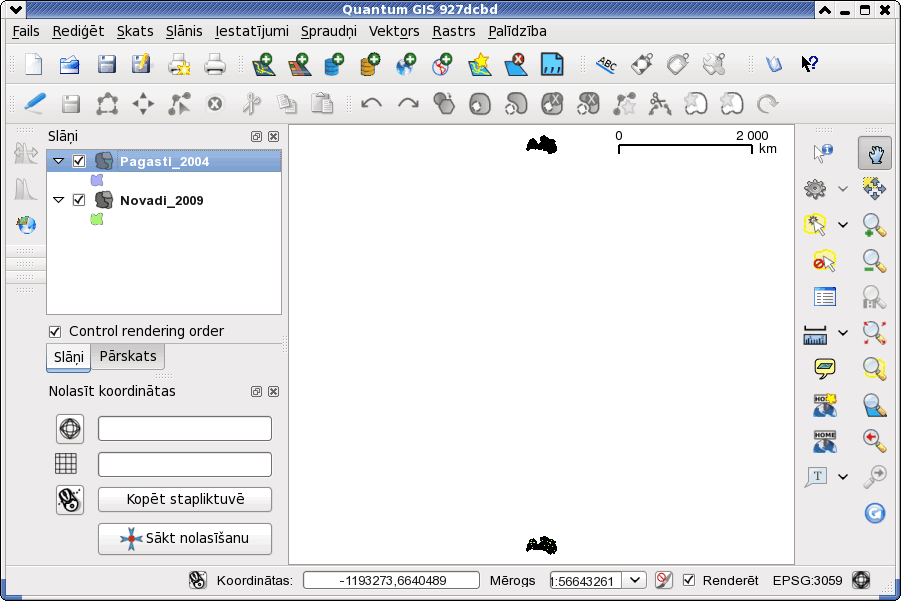Toggle the Renderēt checkbox
Screen dimensions: 901x601
point(688,580)
